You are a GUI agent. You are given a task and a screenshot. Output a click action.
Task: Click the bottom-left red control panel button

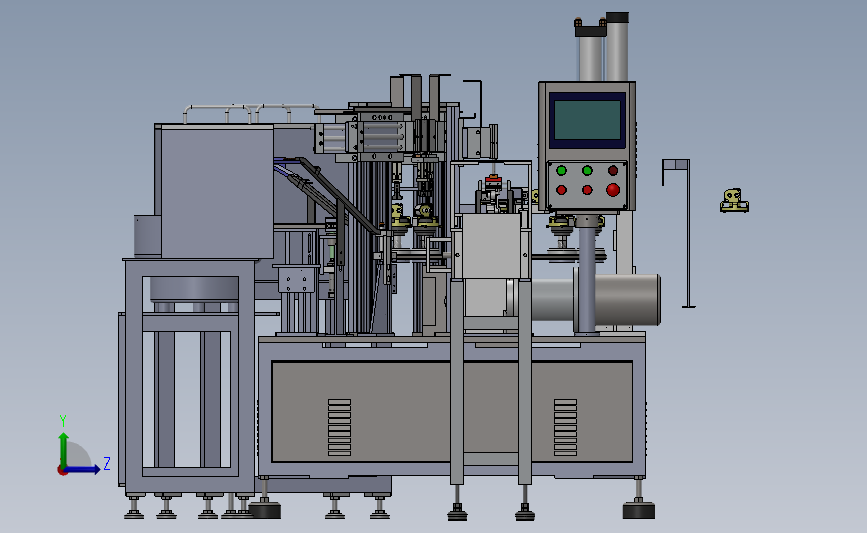[561, 190]
